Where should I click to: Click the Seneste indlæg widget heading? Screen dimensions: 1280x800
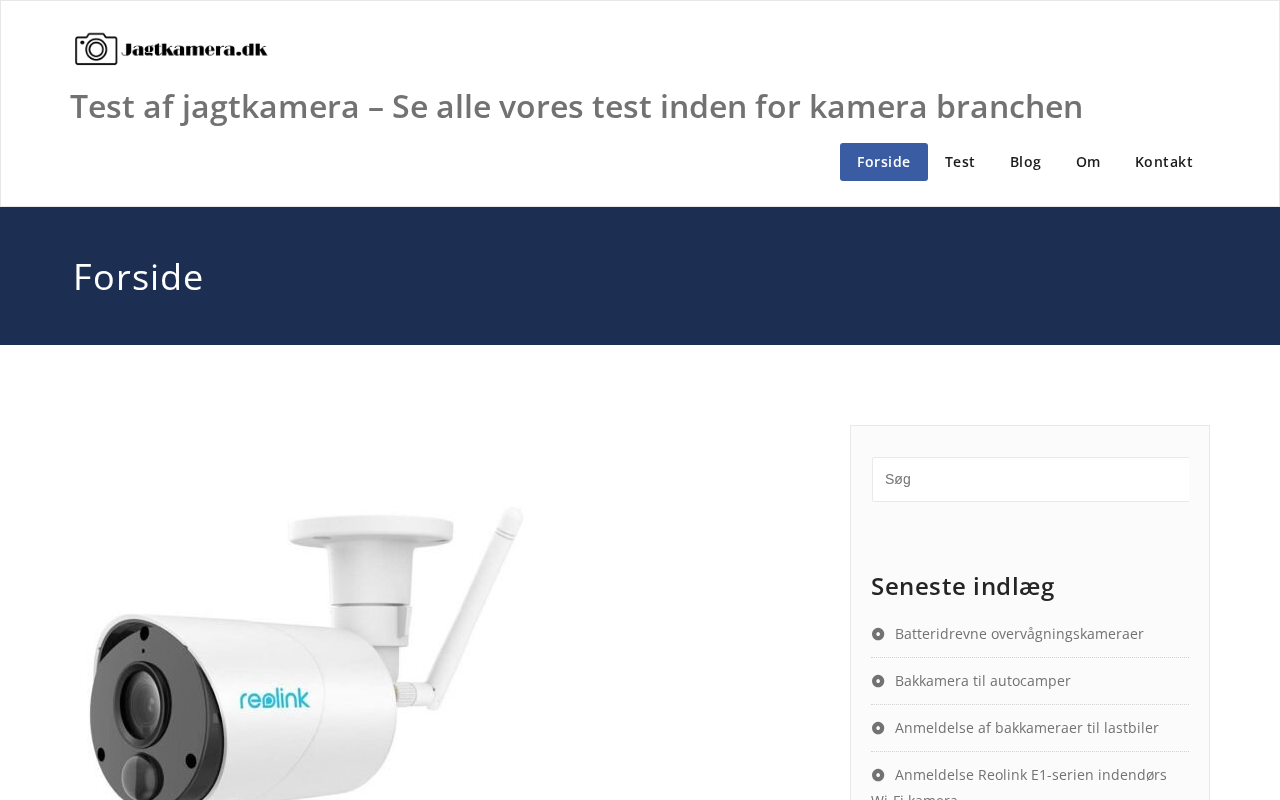(x=962, y=586)
